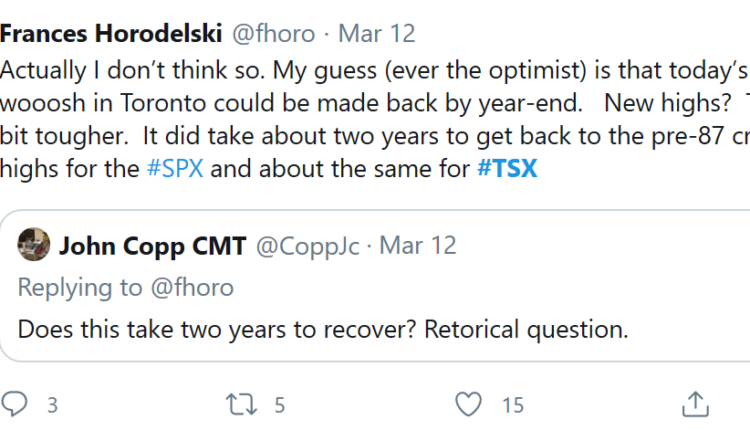Open the #SPX hashtag link
This screenshot has height=430, width=750.
178,168
